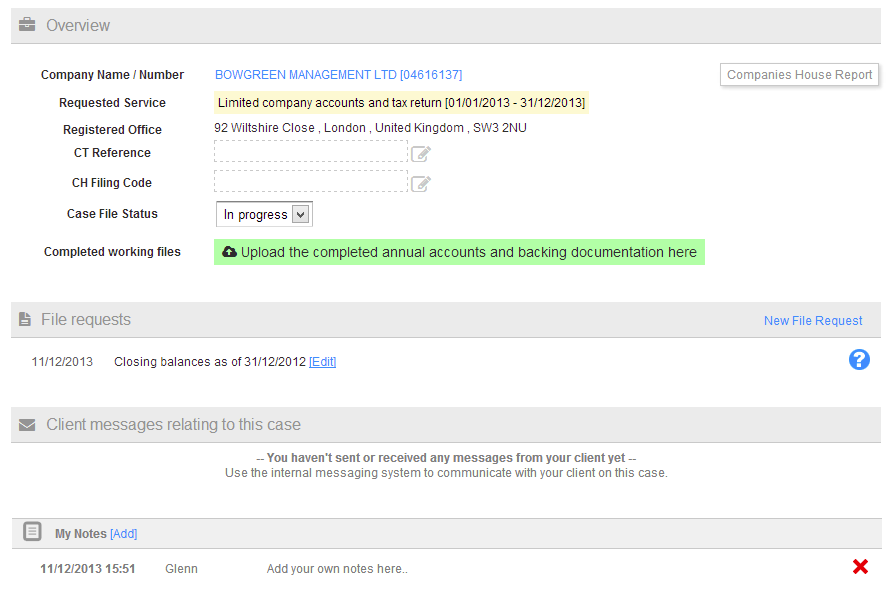This screenshot has width=892, height=589.
Task: Click inside the CH Filing Code field
Action: click(x=310, y=182)
